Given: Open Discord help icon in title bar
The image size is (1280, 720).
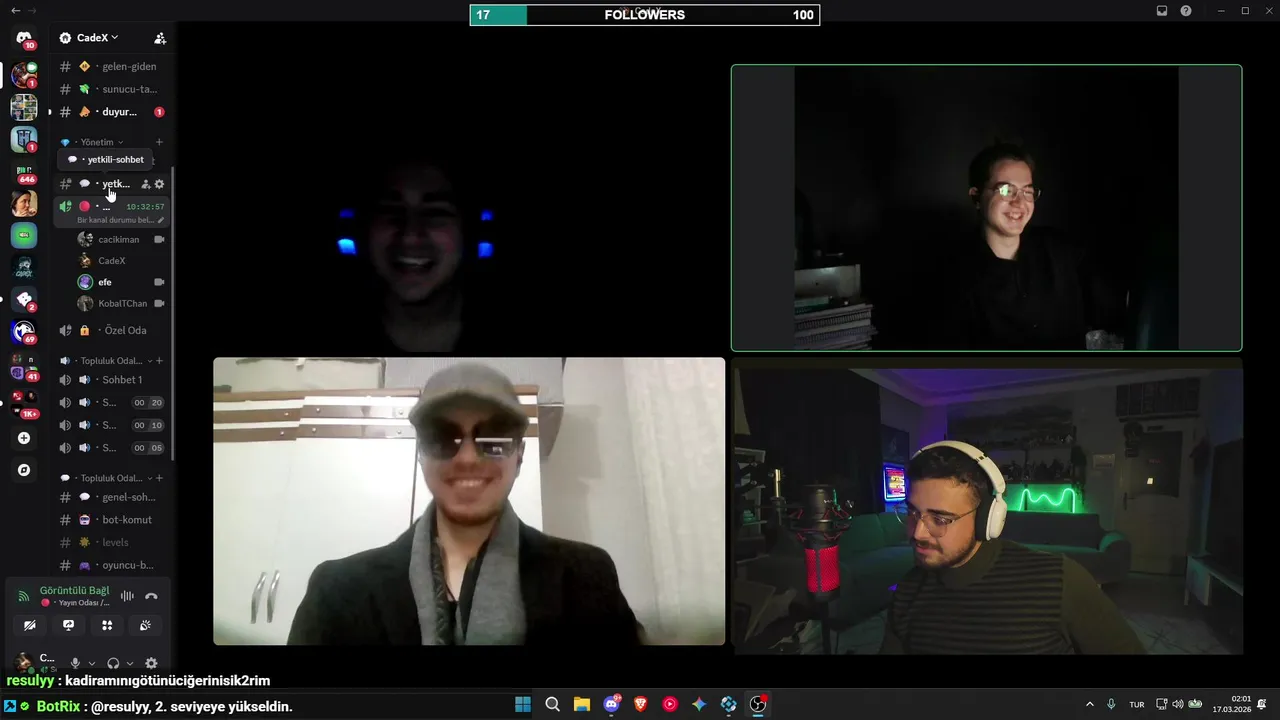Looking at the screenshot, I should (x=1186, y=11).
